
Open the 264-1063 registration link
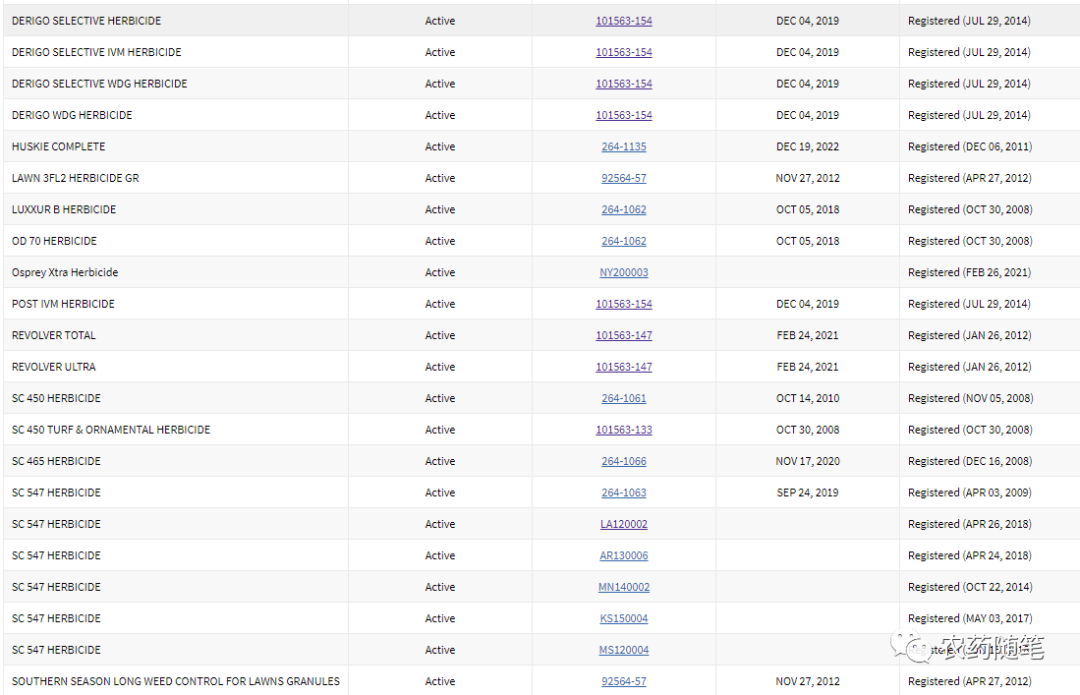(x=623, y=492)
